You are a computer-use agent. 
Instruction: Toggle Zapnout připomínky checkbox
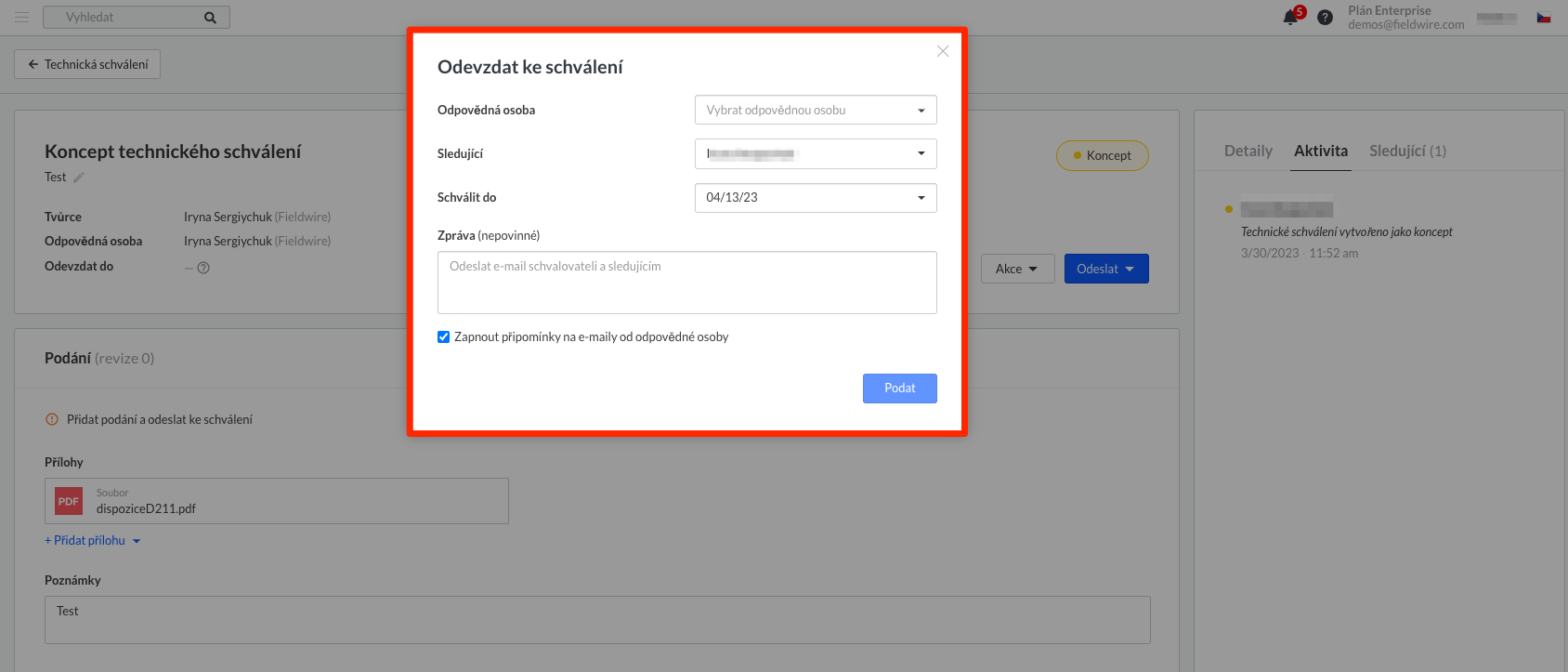[x=444, y=337]
